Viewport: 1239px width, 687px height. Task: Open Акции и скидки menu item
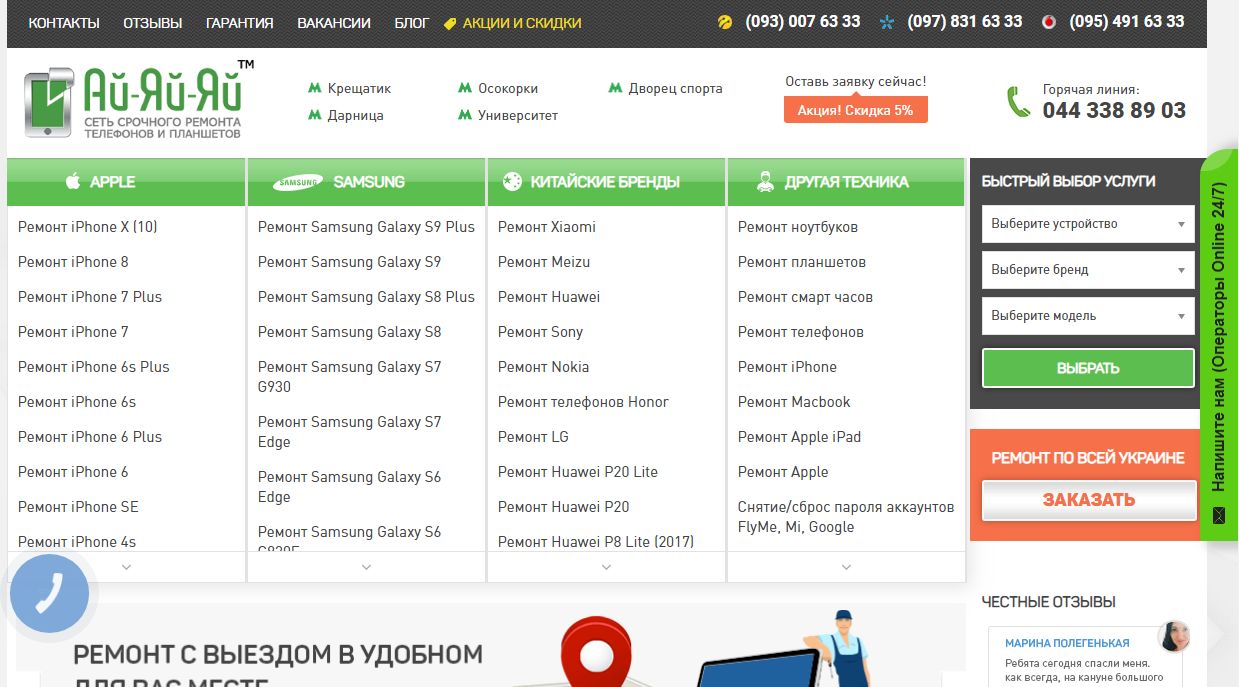click(x=522, y=23)
